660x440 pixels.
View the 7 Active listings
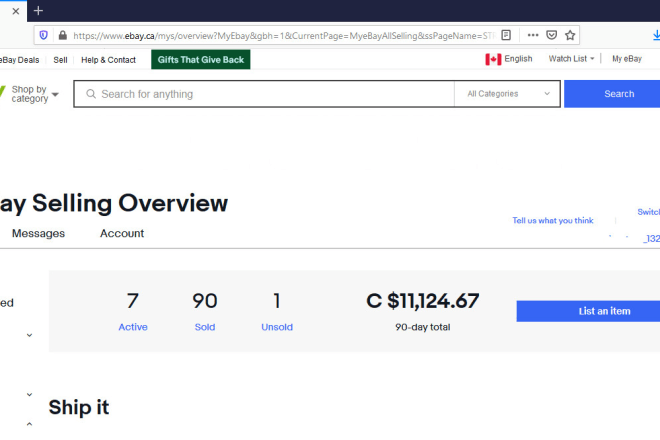[133, 311]
